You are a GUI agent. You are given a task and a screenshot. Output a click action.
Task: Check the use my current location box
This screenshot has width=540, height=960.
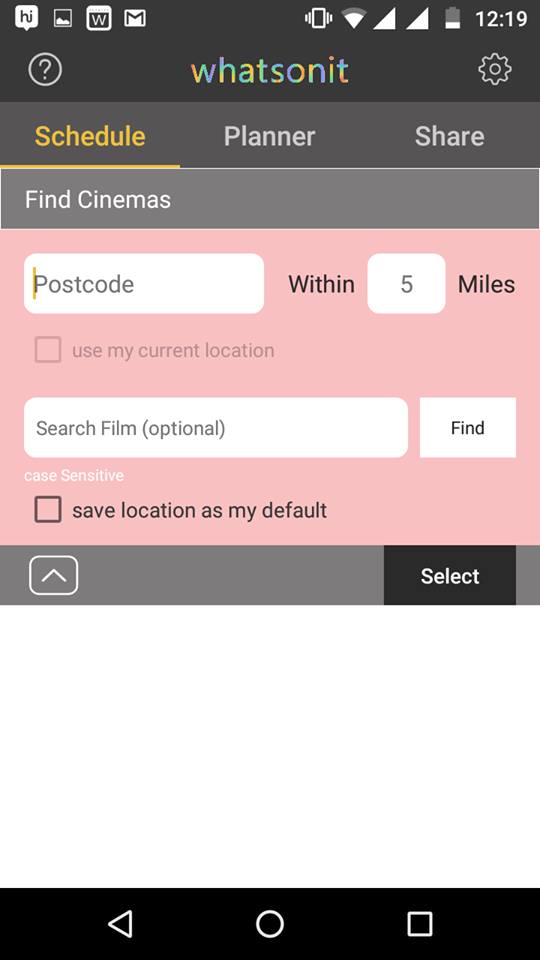pos(48,350)
